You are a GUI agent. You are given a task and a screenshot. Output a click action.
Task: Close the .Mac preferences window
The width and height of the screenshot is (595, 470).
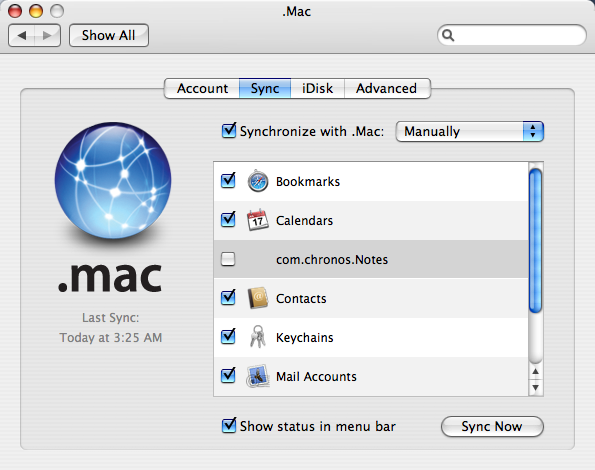click(15, 11)
